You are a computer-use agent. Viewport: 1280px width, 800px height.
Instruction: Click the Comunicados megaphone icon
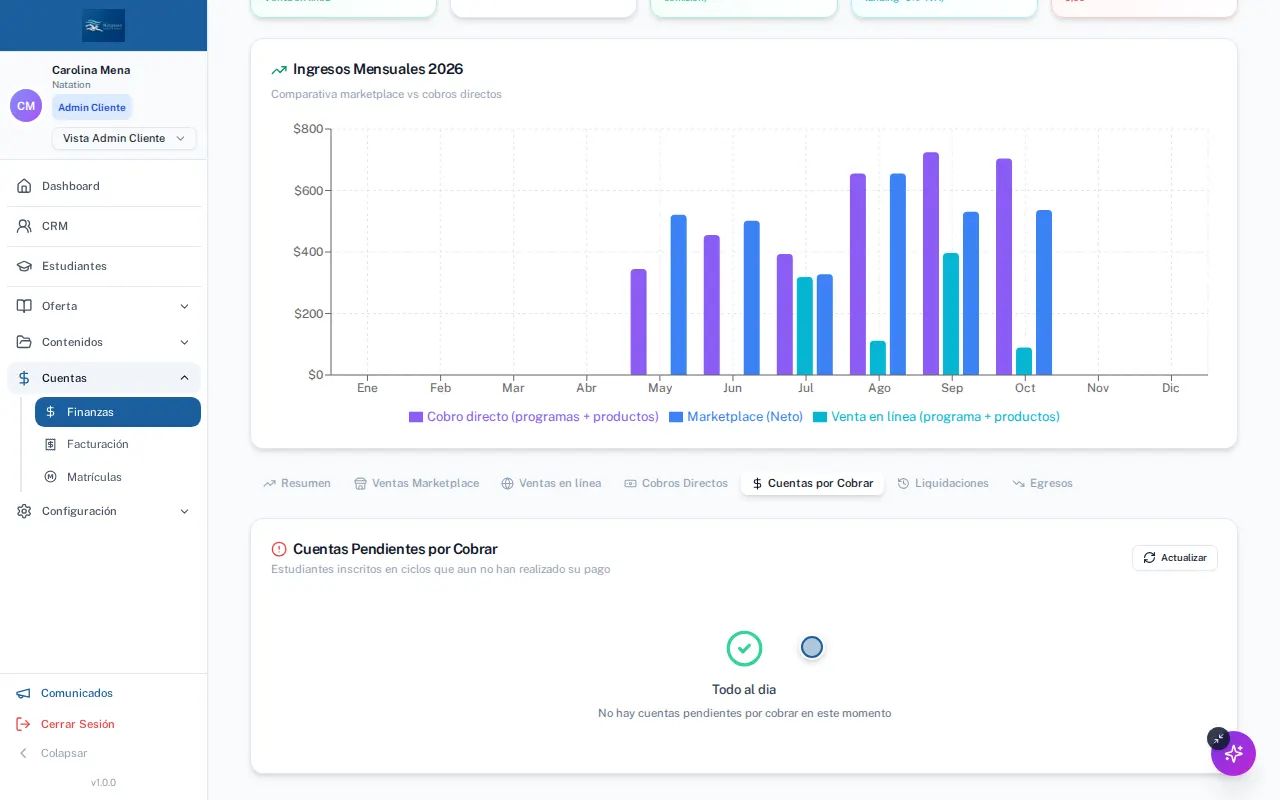click(23, 693)
